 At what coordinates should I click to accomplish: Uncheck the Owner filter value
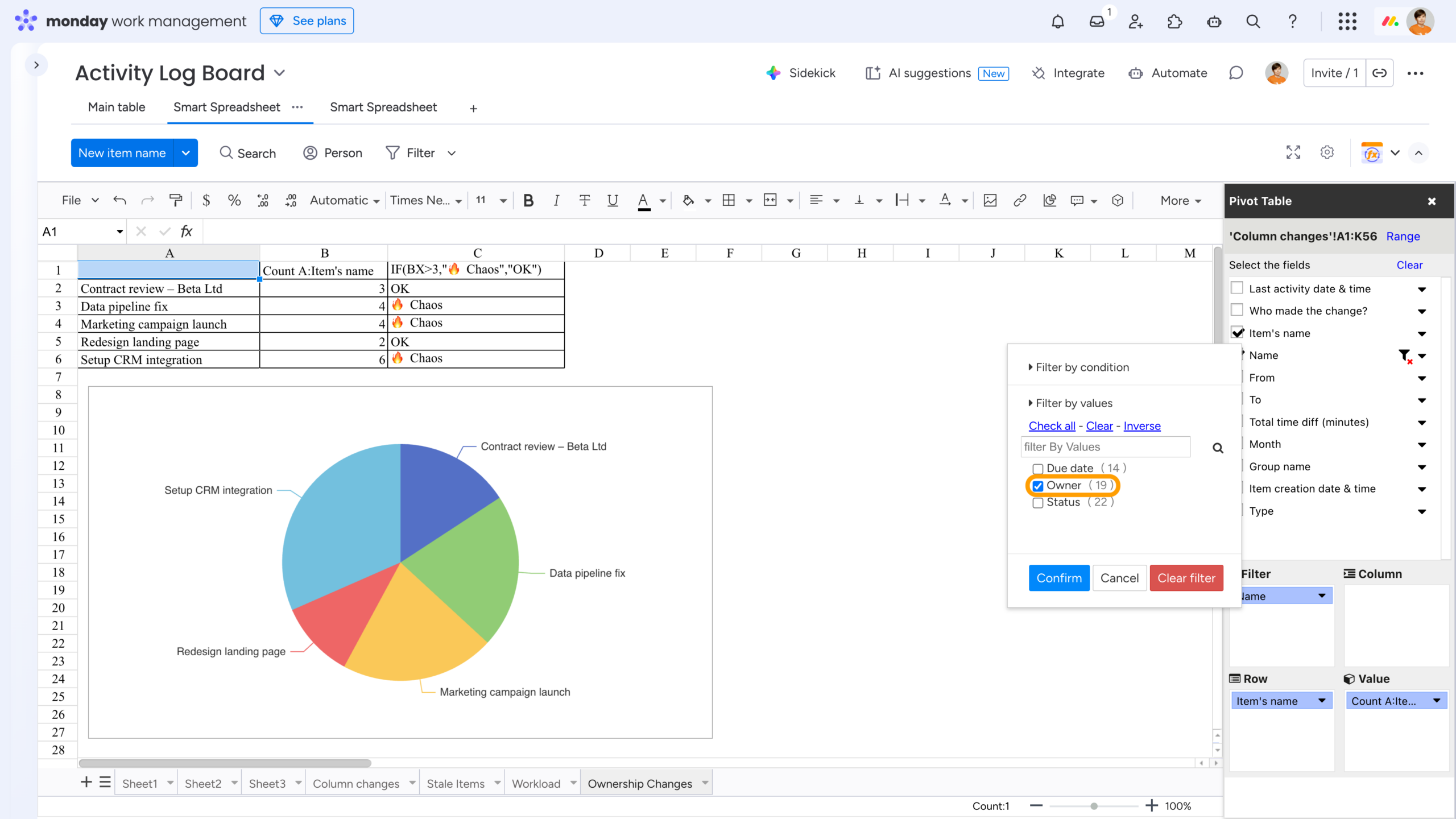point(1038,486)
